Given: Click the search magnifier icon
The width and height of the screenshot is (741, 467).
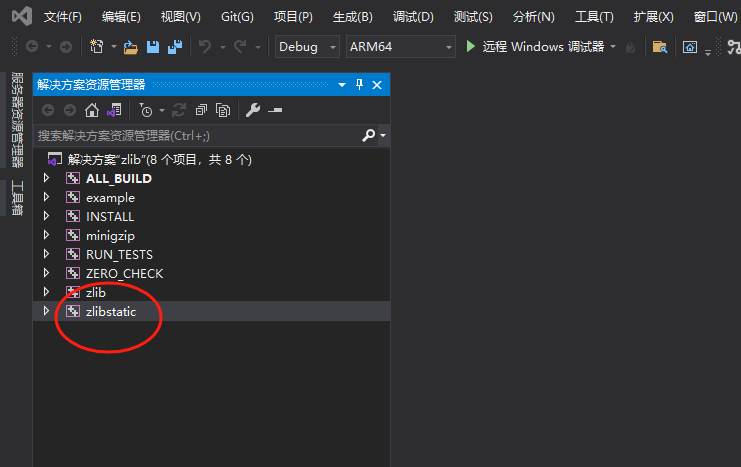Looking at the screenshot, I should point(368,136).
